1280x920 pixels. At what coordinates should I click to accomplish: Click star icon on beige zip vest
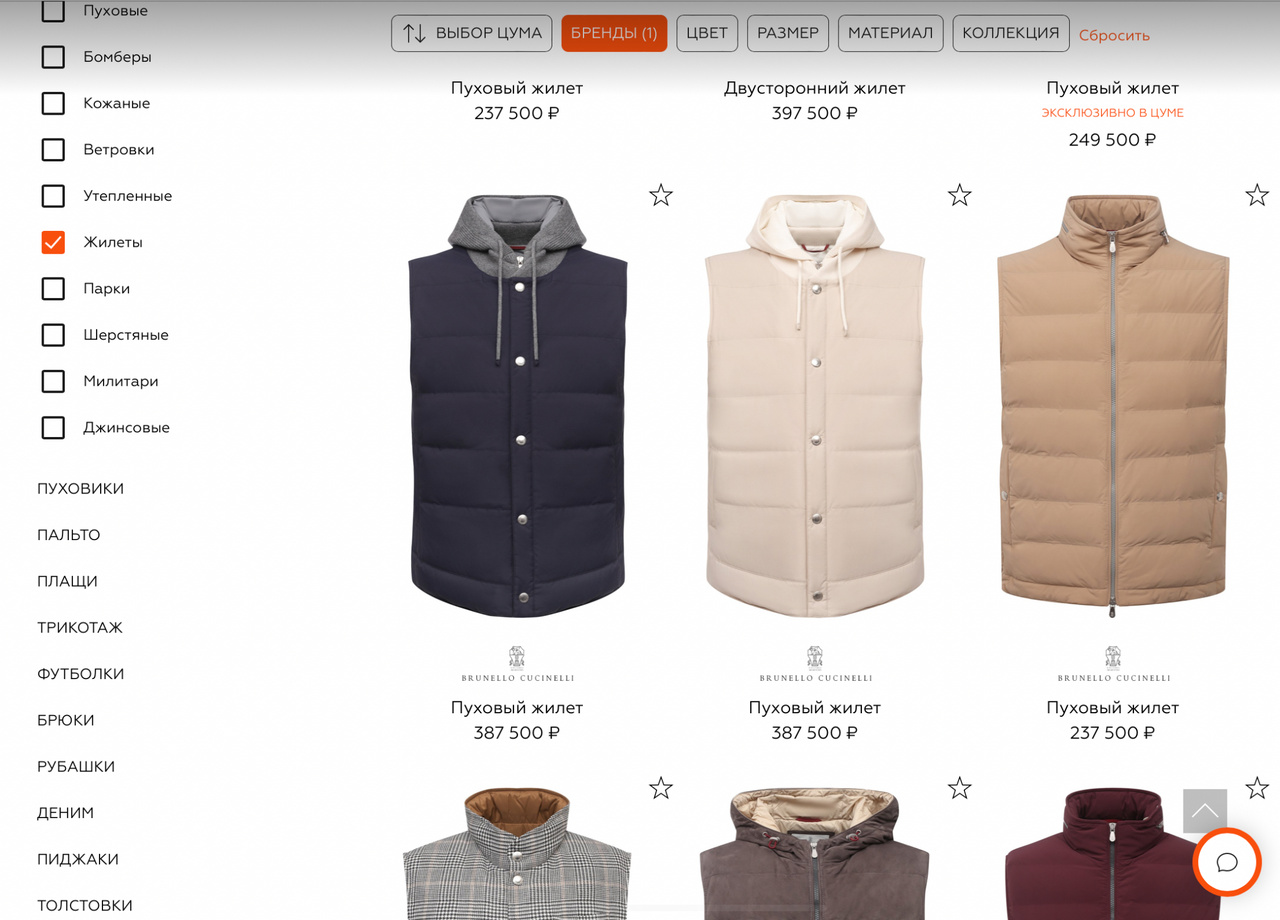1257,195
